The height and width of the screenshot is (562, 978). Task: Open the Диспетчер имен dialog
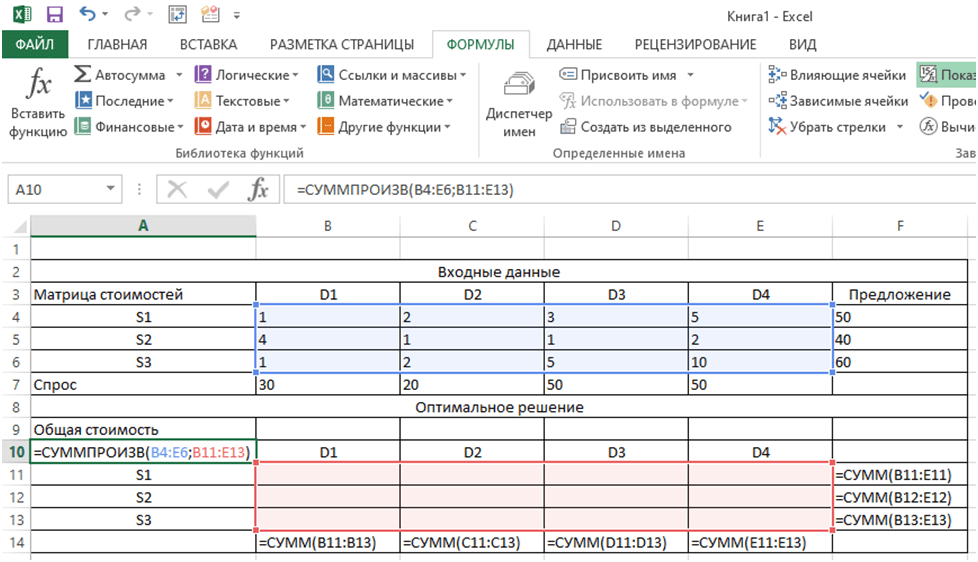pyautogui.click(x=519, y=104)
